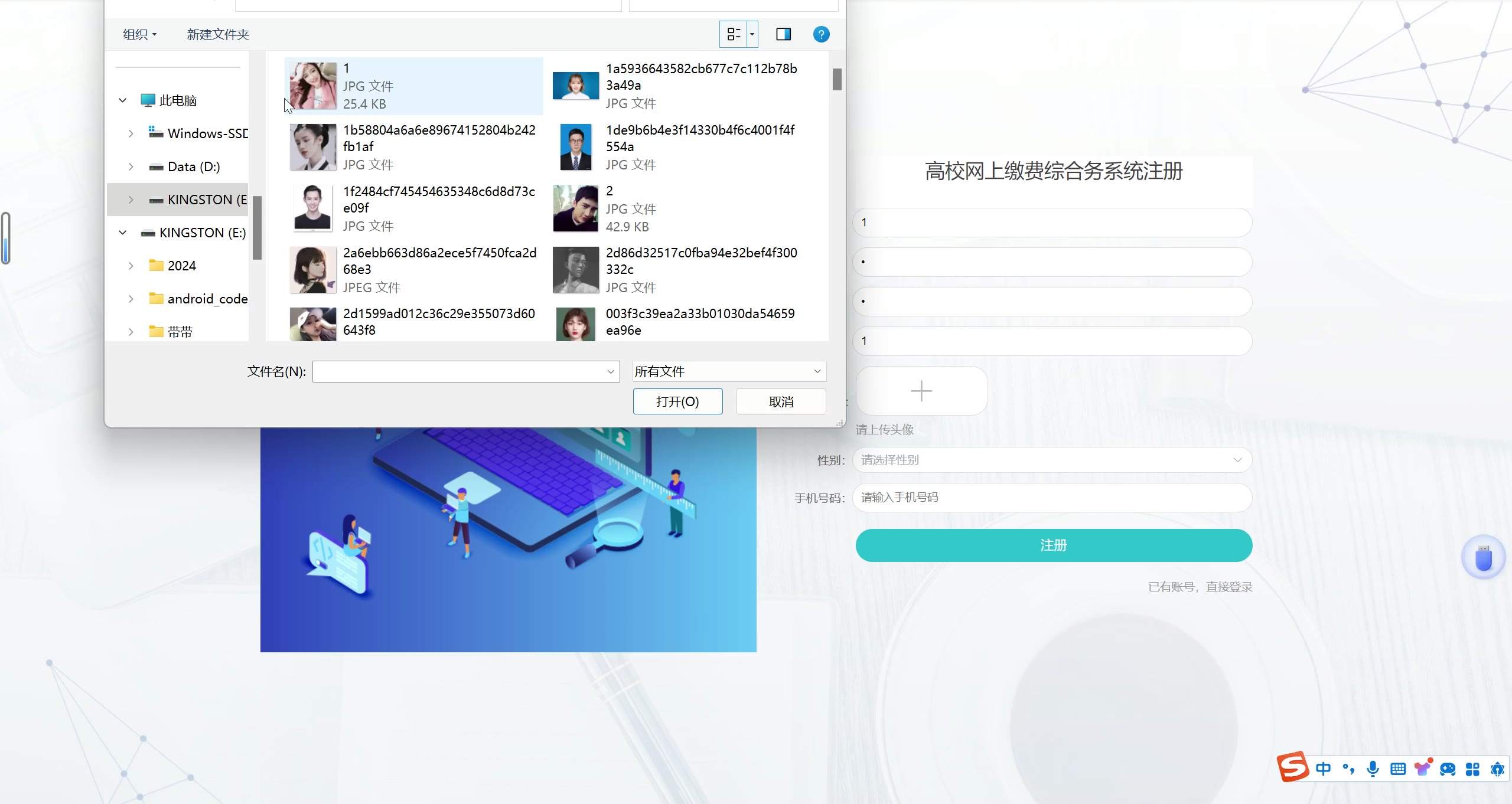Expand the 2024 folder node
The image size is (1512, 804).
click(131, 266)
